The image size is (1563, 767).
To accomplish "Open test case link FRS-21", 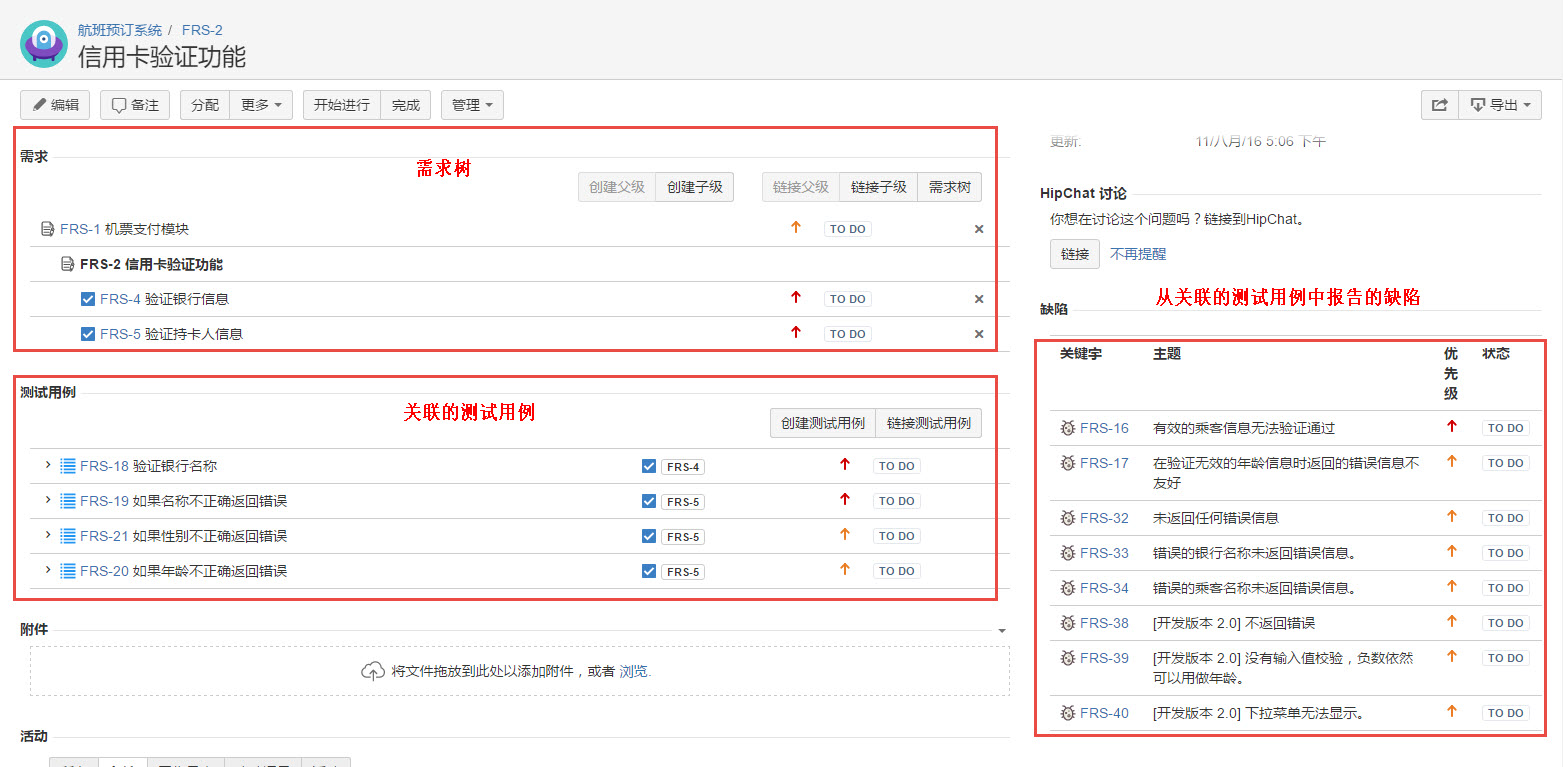I will (x=104, y=536).
